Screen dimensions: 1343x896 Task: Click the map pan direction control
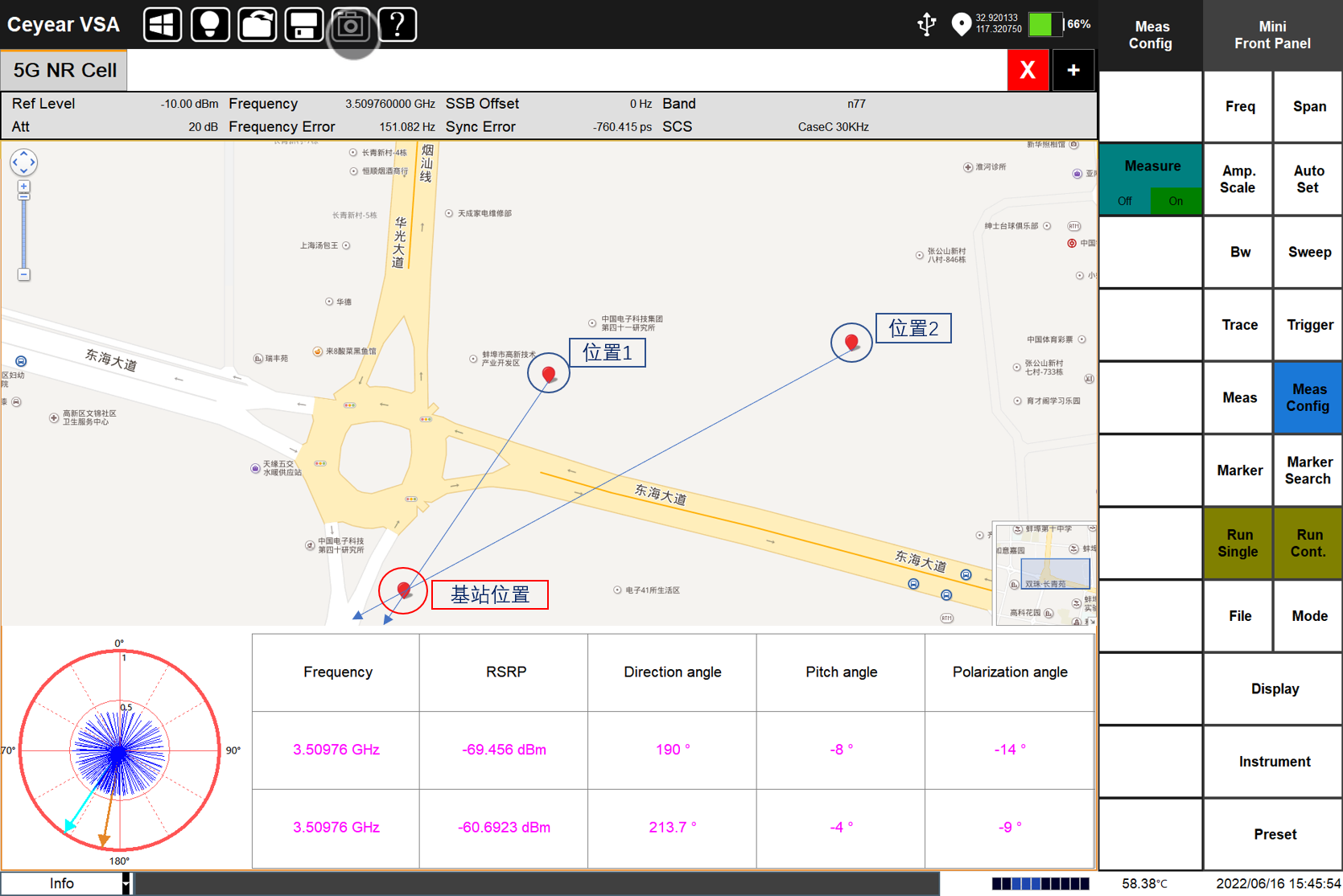(23, 162)
